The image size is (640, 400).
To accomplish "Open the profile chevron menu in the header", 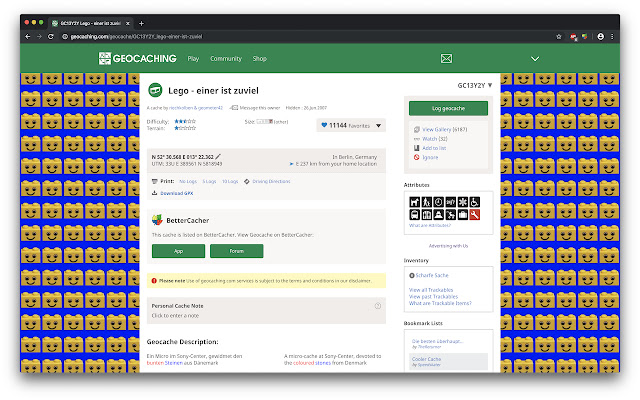I will tap(535, 59).
